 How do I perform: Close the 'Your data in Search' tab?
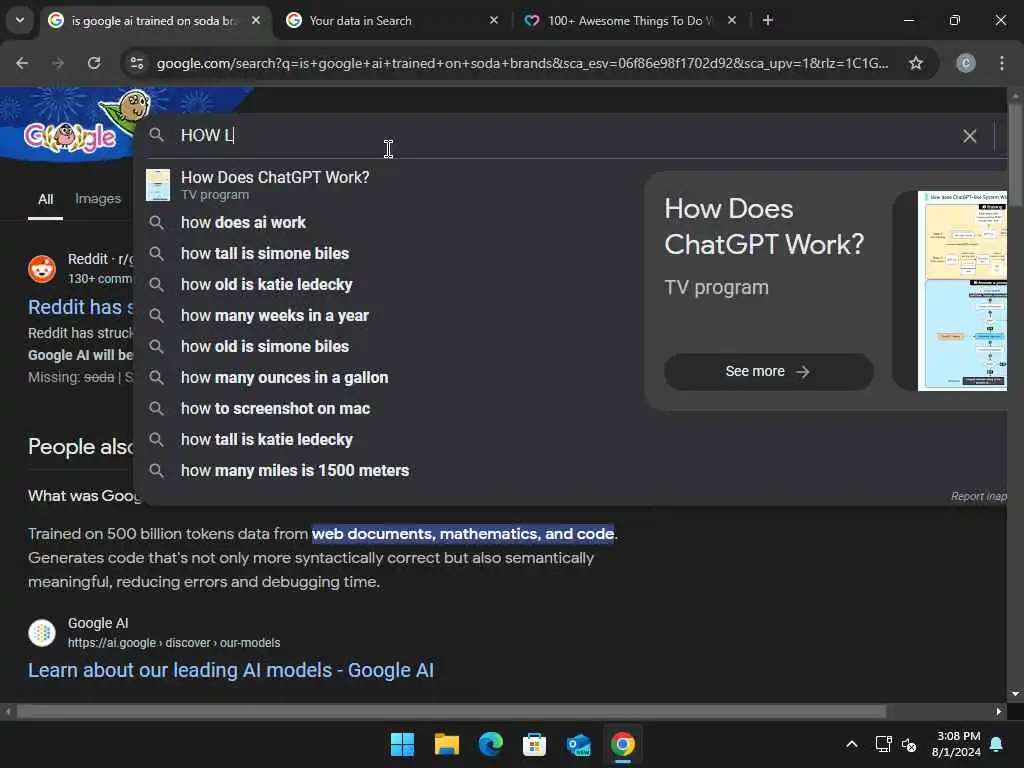(494, 20)
